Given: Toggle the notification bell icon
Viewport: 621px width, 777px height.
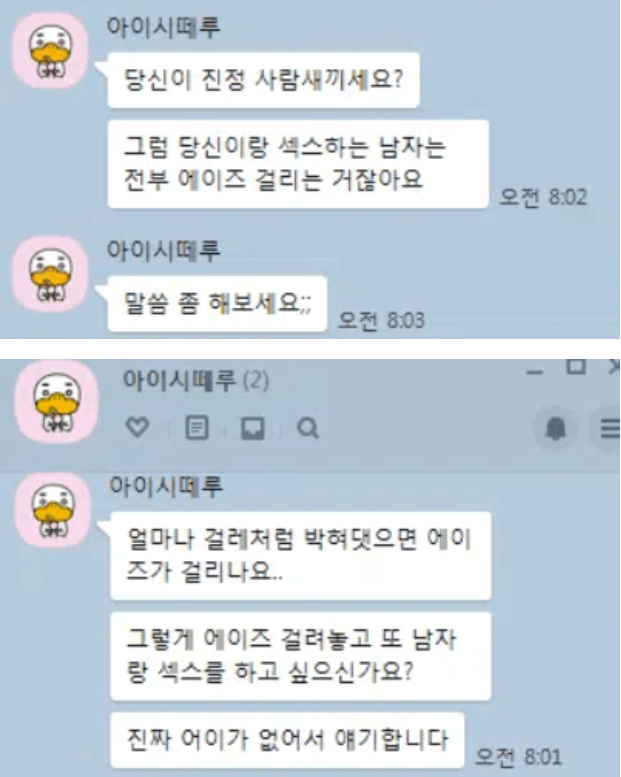Looking at the screenshot, I should click(x=555, y=428).
